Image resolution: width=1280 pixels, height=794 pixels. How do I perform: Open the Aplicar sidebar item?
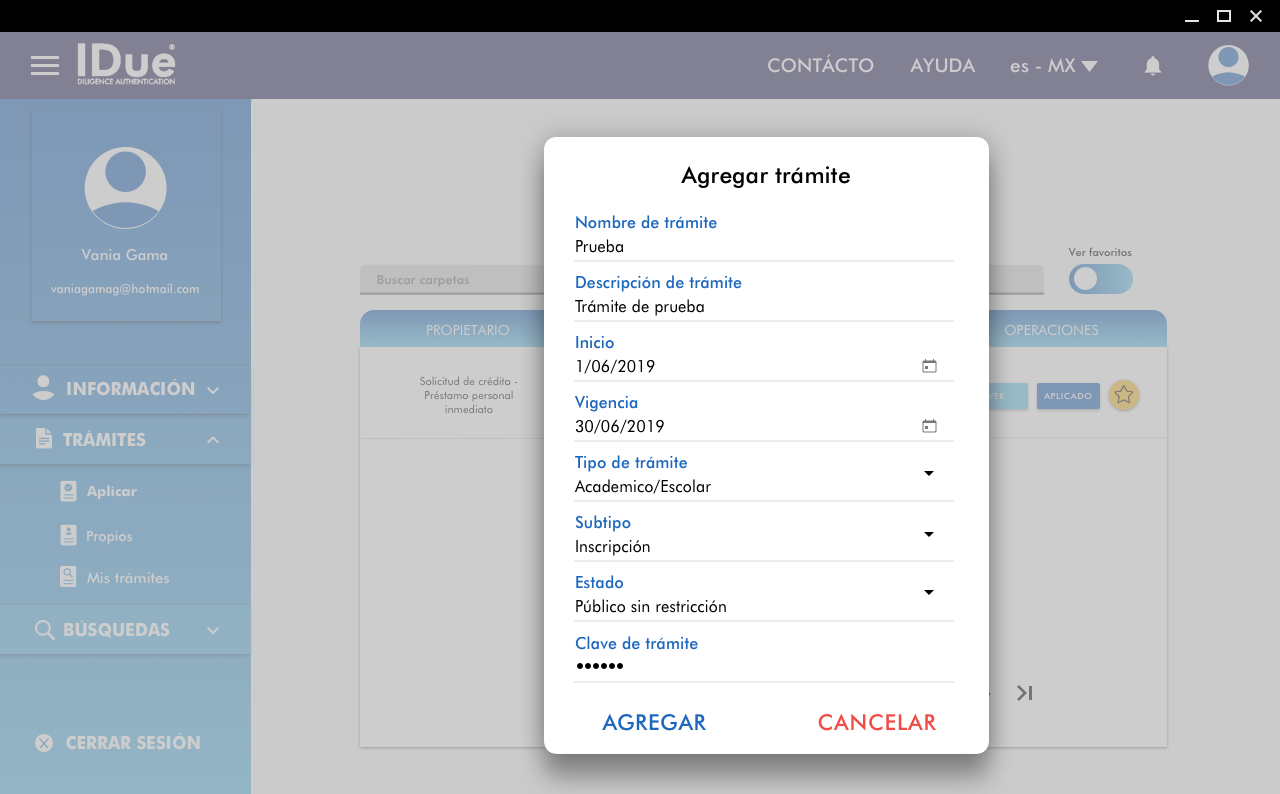coord(111,491)
